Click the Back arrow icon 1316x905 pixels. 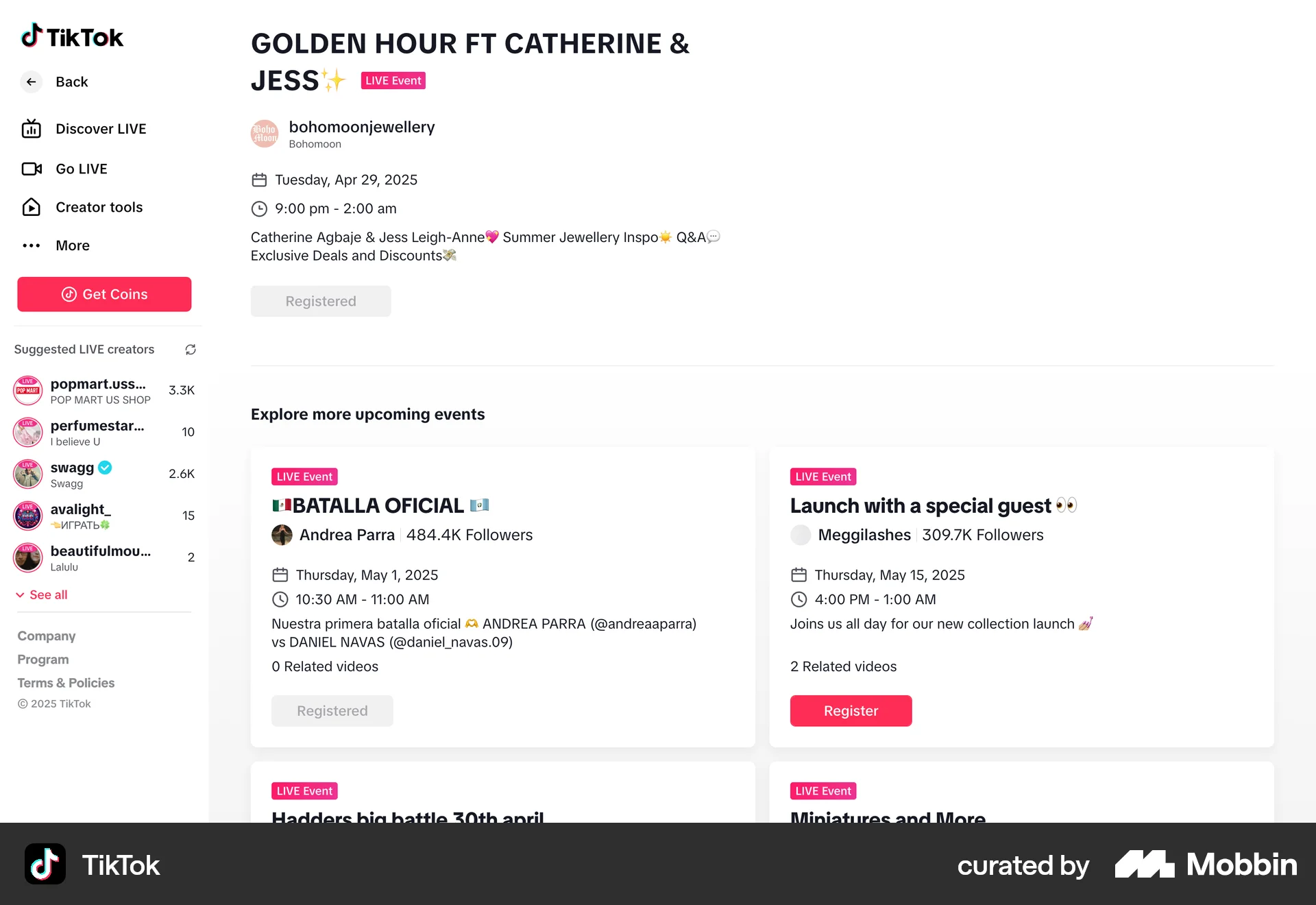[31, 82]
